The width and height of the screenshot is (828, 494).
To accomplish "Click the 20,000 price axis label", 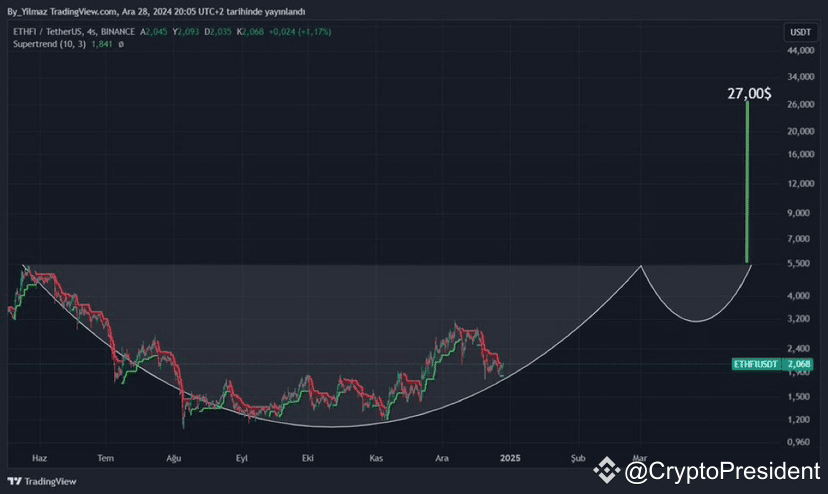I will (x=801, y=131).
